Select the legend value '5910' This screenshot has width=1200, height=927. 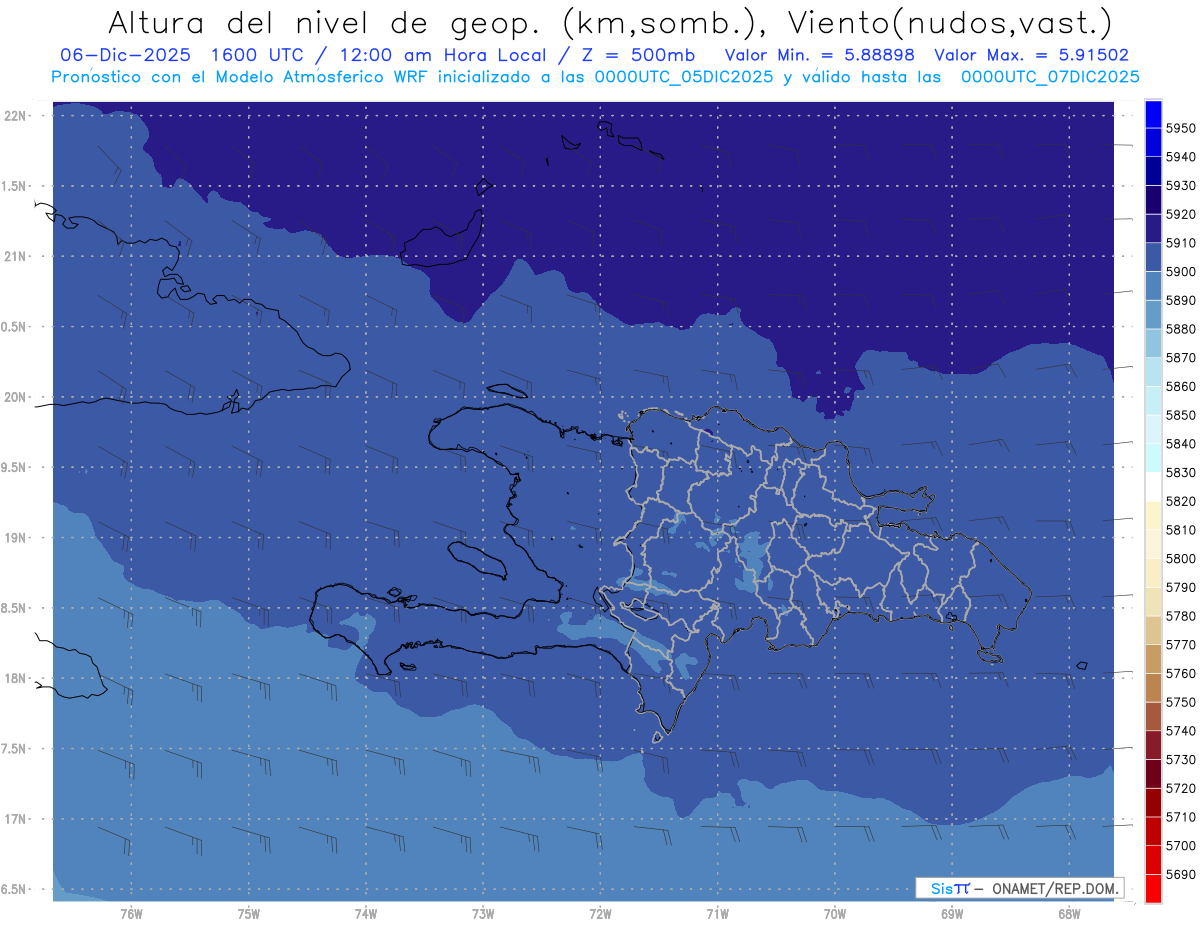click(x=1181, y=243)
